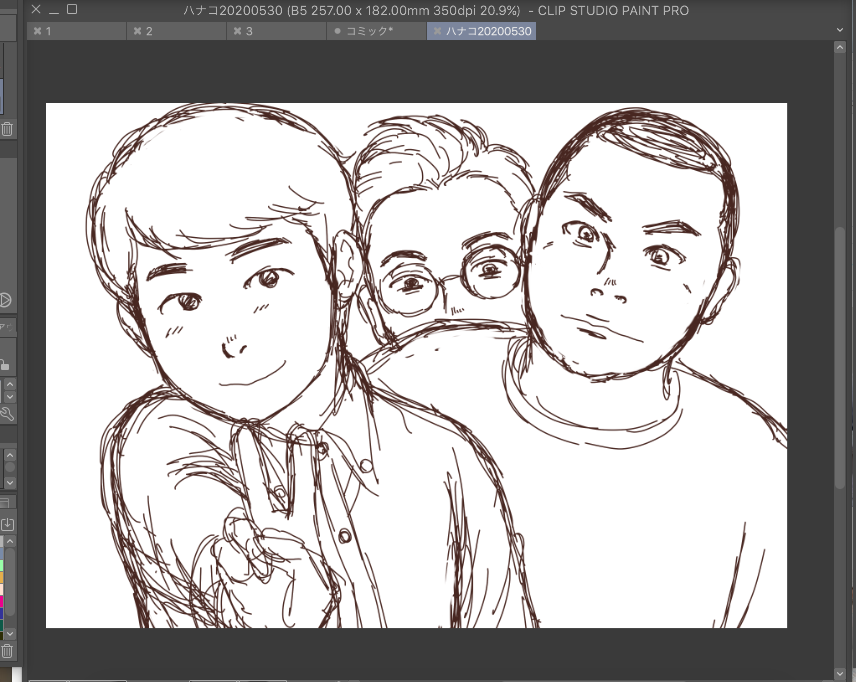Close canvas tab 1 with its x

point(37,31)
